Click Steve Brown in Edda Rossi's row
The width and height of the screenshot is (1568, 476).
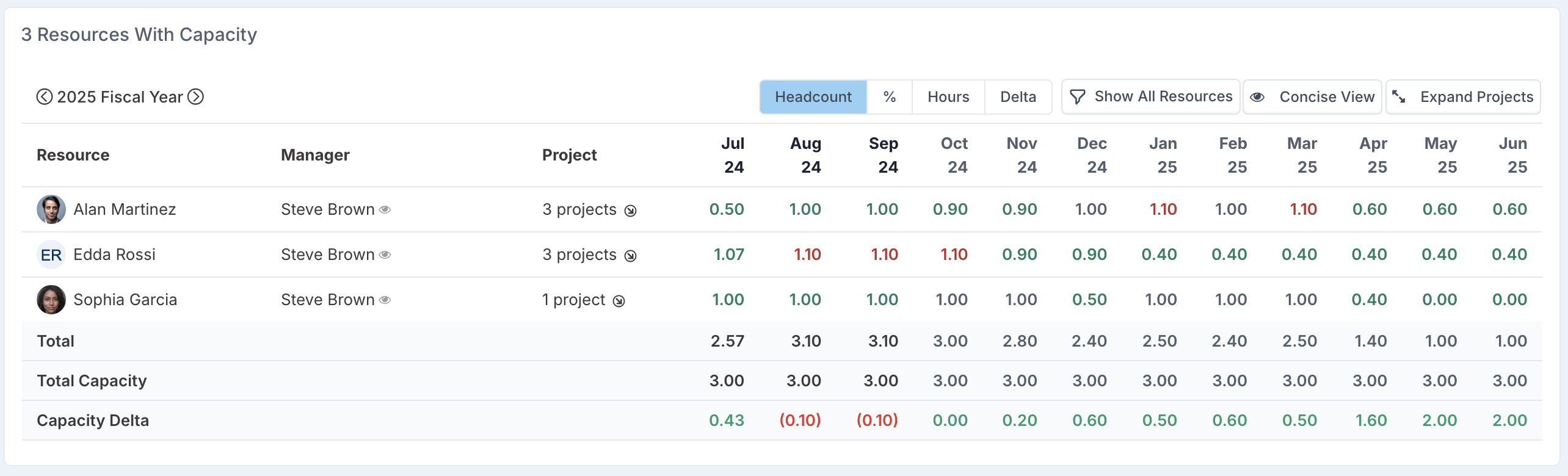click(x=328, y=254)
